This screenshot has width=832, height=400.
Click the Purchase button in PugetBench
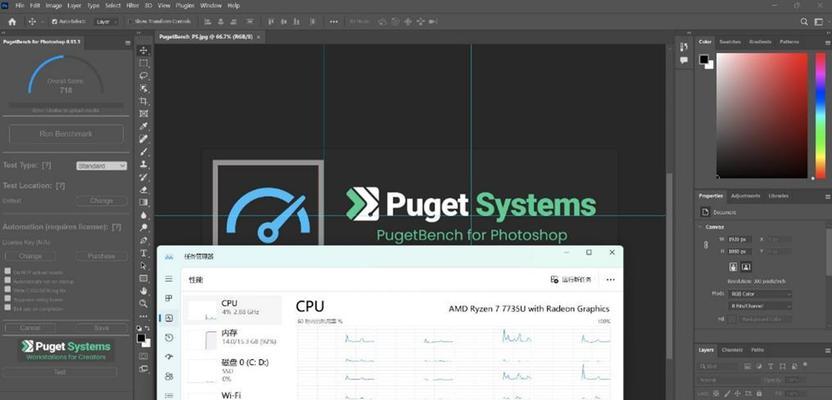pos(101,256)
